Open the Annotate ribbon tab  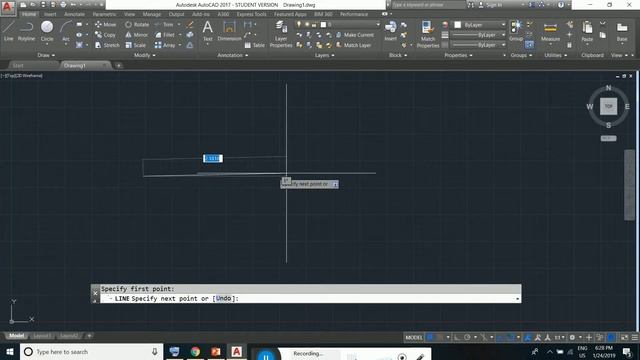(x=74, y=14)
